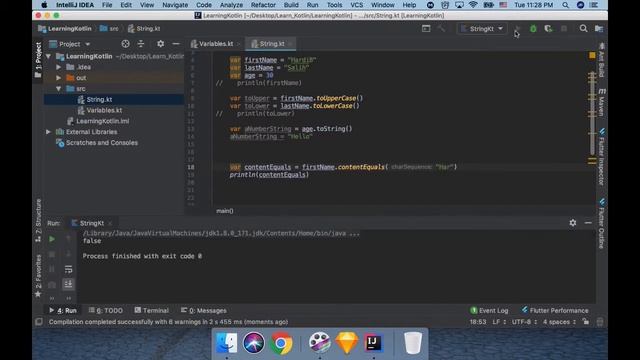Run StringKt with coverage shield icon

click(548, 29)
